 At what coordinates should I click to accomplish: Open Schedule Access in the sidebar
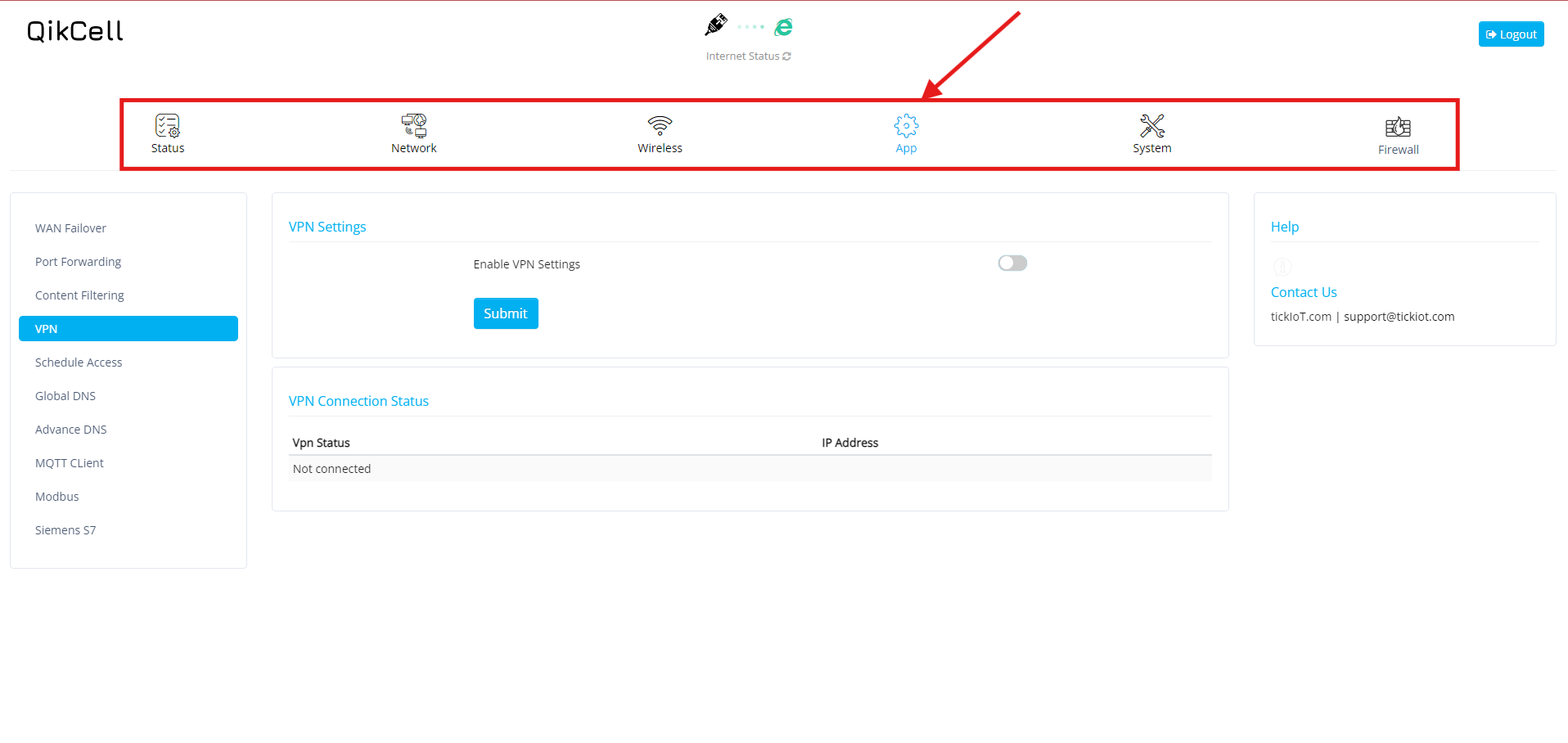pos(128,362)
